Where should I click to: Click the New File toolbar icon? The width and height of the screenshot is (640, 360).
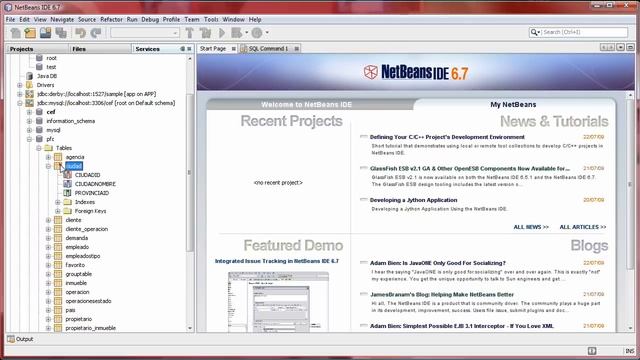tap(16, 33)
